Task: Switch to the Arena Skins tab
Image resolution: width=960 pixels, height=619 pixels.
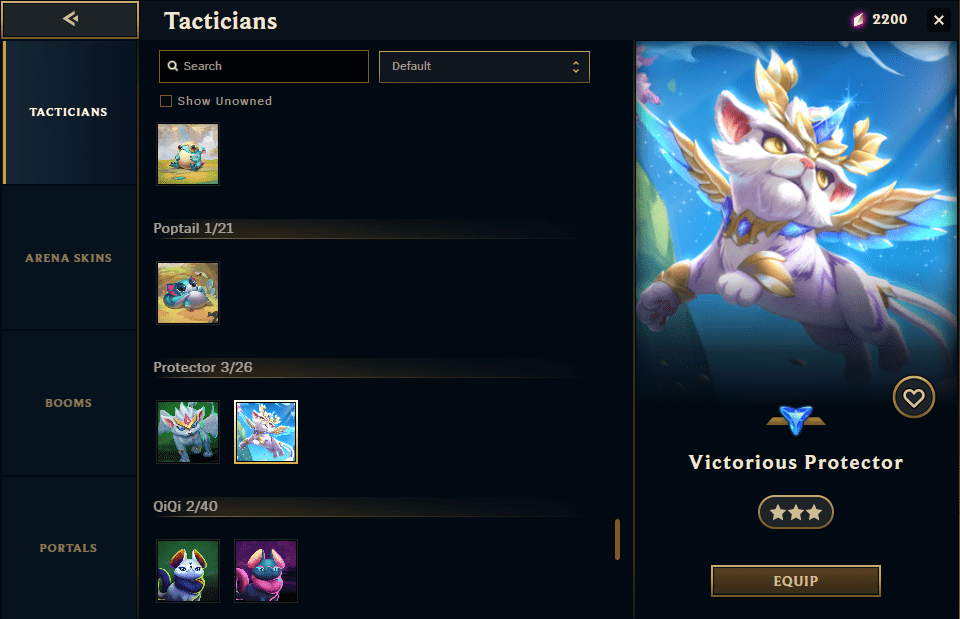Action: 69,258
